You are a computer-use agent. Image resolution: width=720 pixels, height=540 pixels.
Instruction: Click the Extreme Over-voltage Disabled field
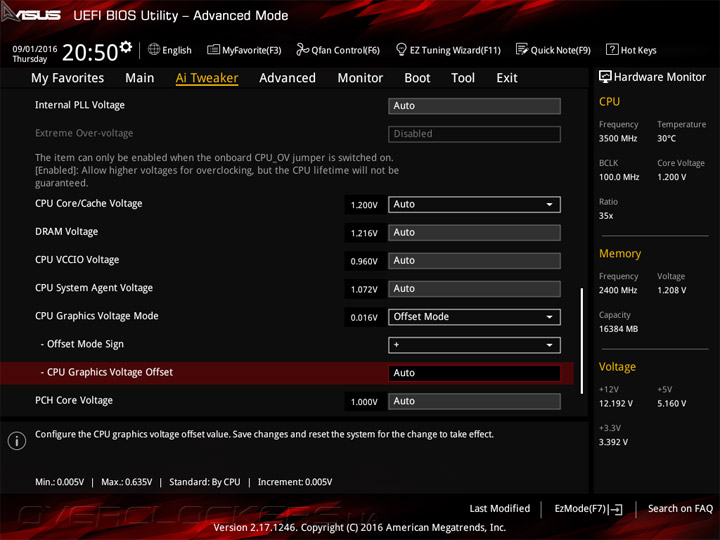474,134
